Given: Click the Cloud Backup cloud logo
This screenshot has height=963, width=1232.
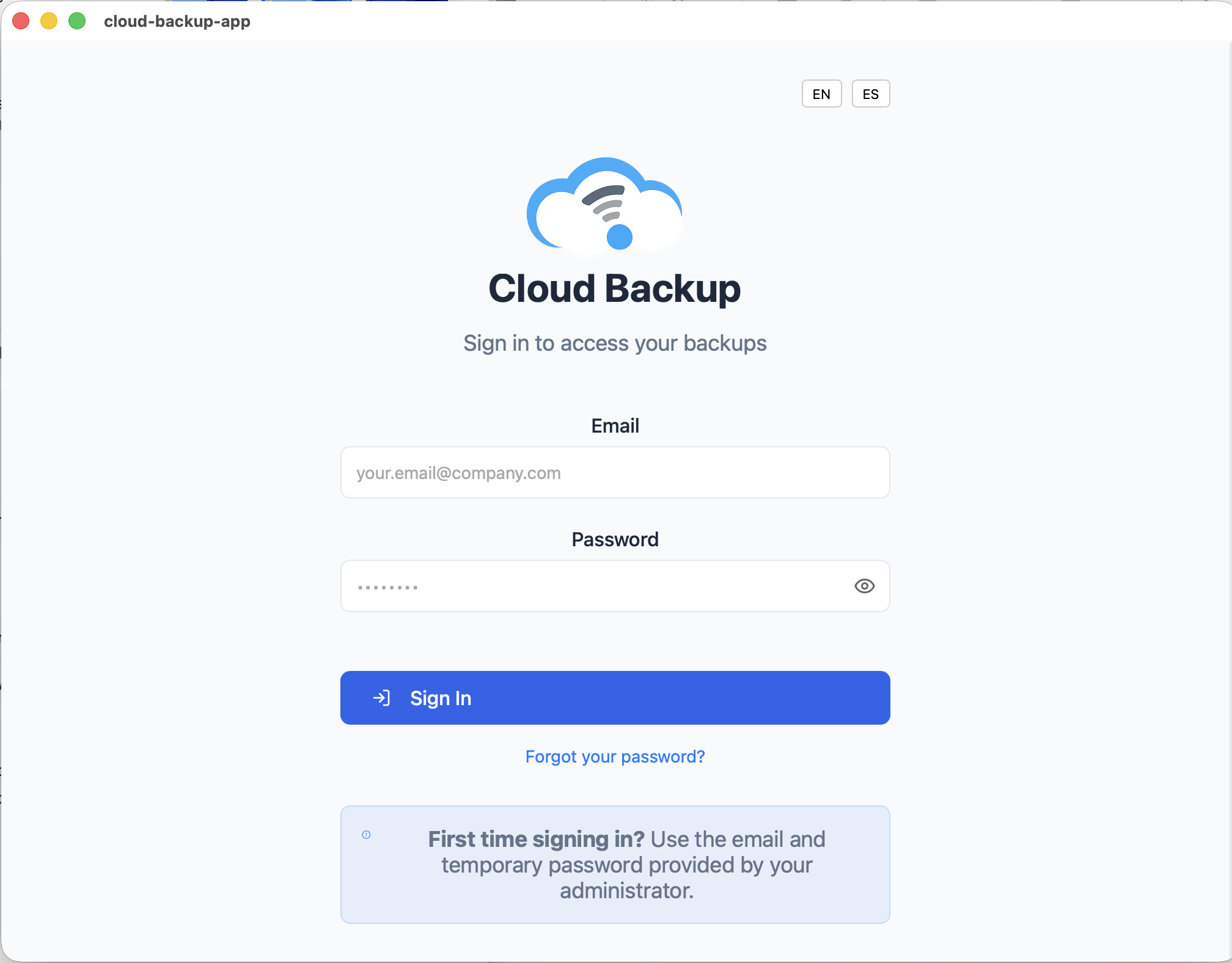Looking at the screenshot, I should point(606,205).
